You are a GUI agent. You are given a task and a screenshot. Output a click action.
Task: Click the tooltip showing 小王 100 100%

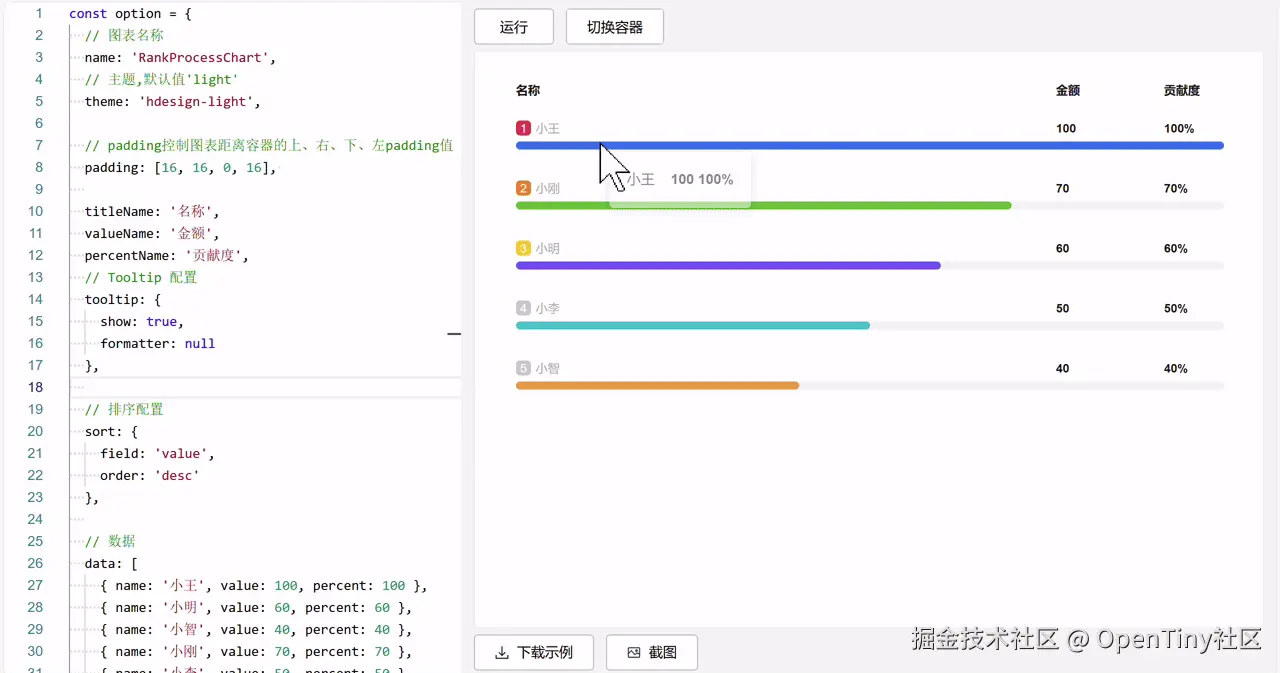tap(680, 179)
